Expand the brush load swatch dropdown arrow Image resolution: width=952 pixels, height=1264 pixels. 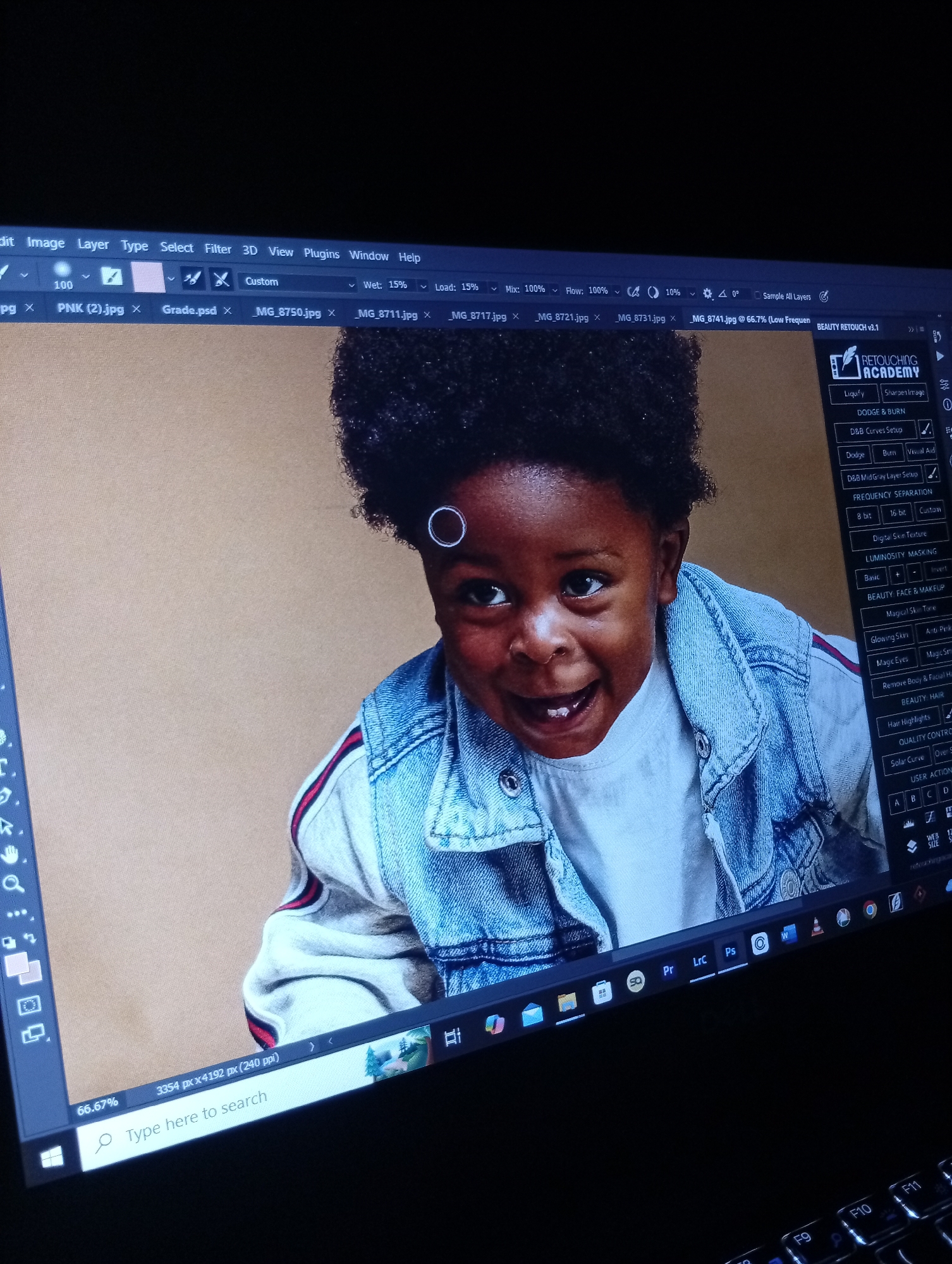pyautogui.click(x=171, y=278)
